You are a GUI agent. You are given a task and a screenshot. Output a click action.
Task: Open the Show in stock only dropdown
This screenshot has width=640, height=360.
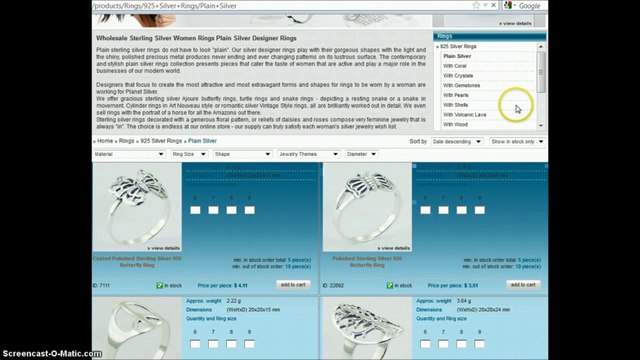point(518,142)
